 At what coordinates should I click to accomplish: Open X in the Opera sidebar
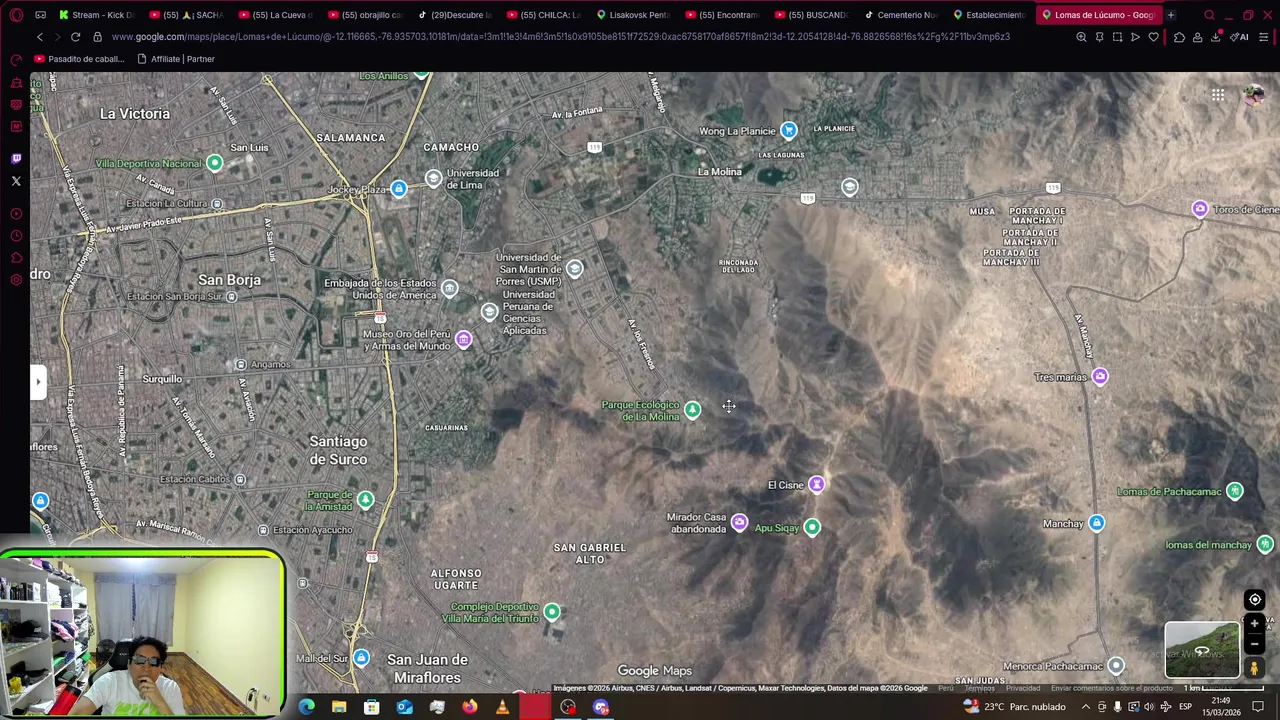16,181
